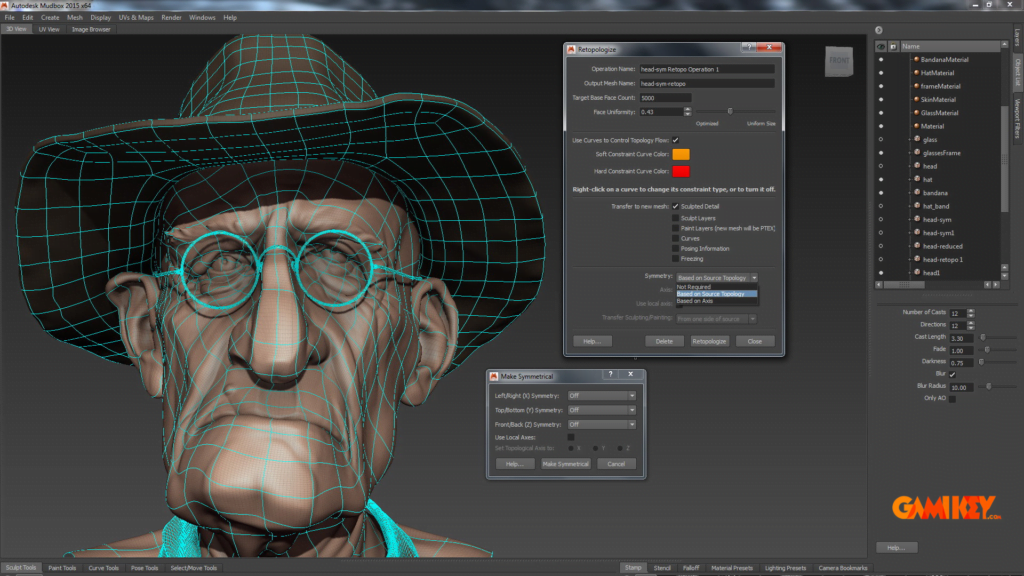This screenshot has height=576, width=1024.
Task: Click the FRONT face of the view cube
Action: 838,60
